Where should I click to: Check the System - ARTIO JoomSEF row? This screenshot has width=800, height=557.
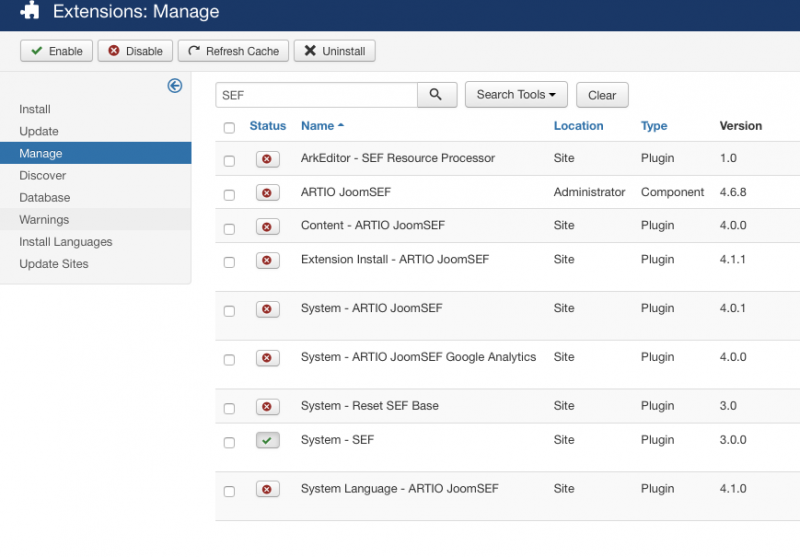230,311
